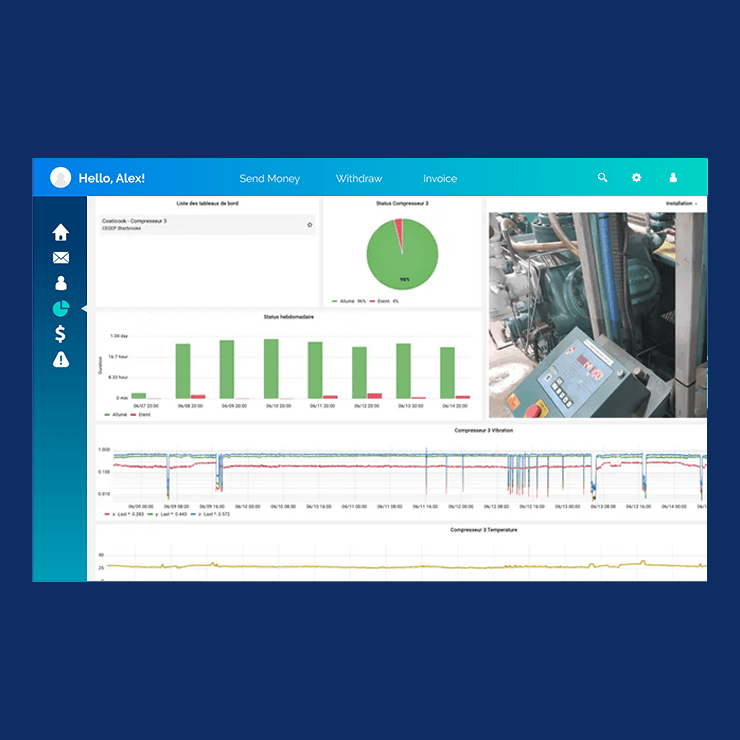Click the Status hebdomadaire panel title
Image resolution: width=740 pixels, height=740 pixels.
pos(289,317)
